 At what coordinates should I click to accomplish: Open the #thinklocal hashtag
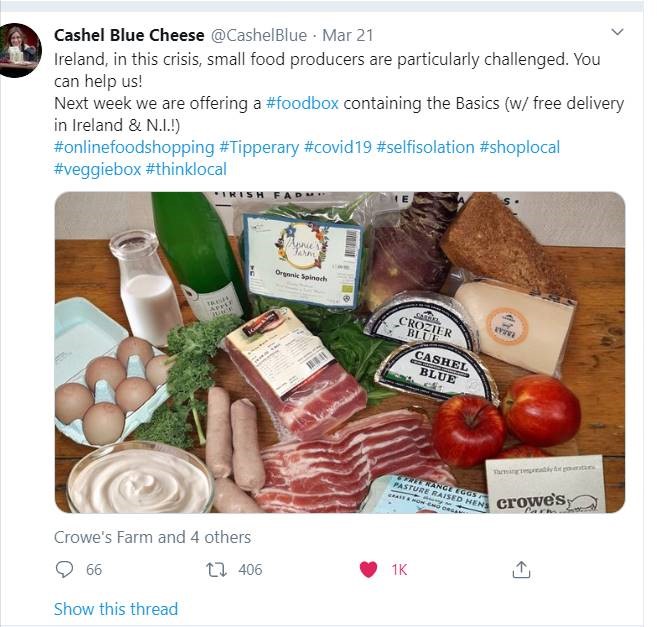186,169
